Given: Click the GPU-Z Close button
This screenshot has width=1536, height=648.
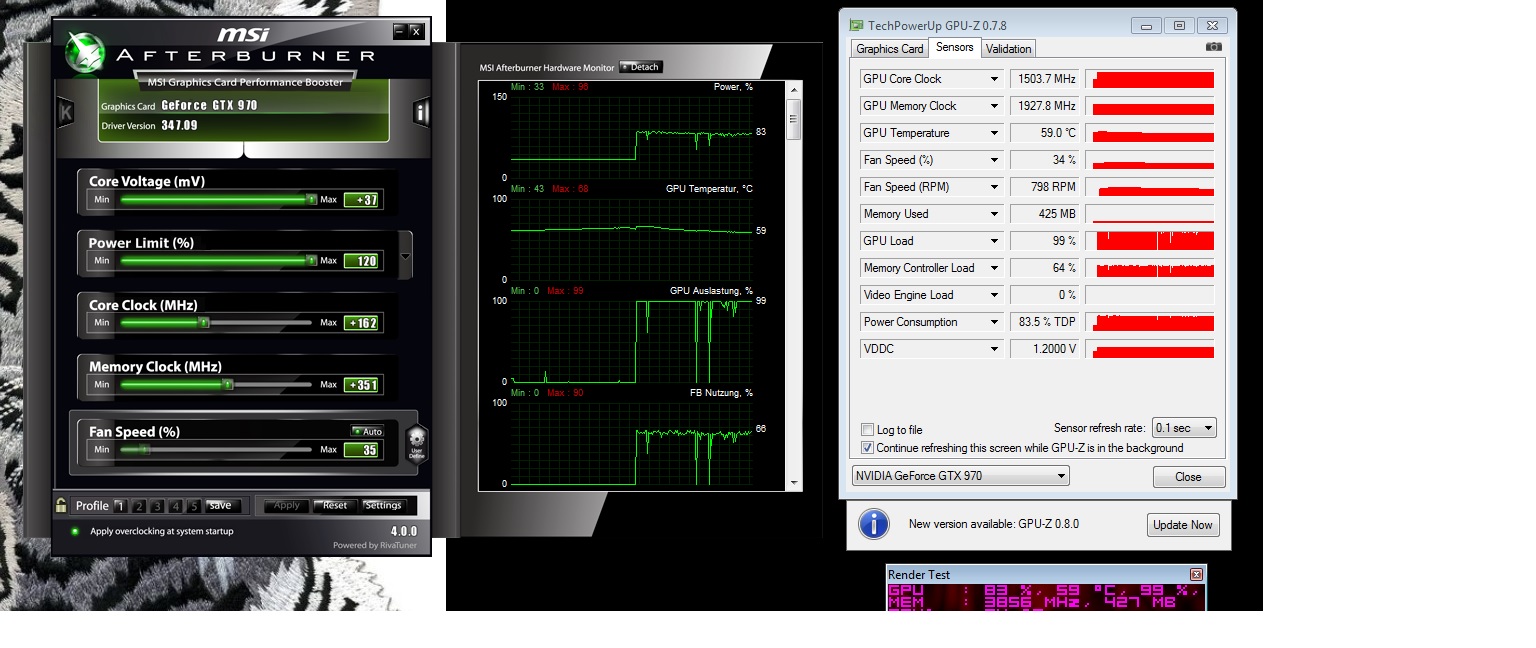Looking at the screenshot, I should point(1189,477).
